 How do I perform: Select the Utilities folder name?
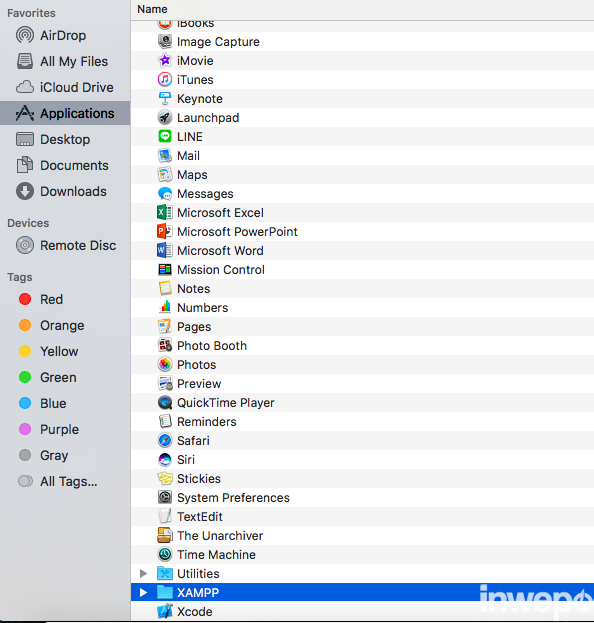[198, 573]
